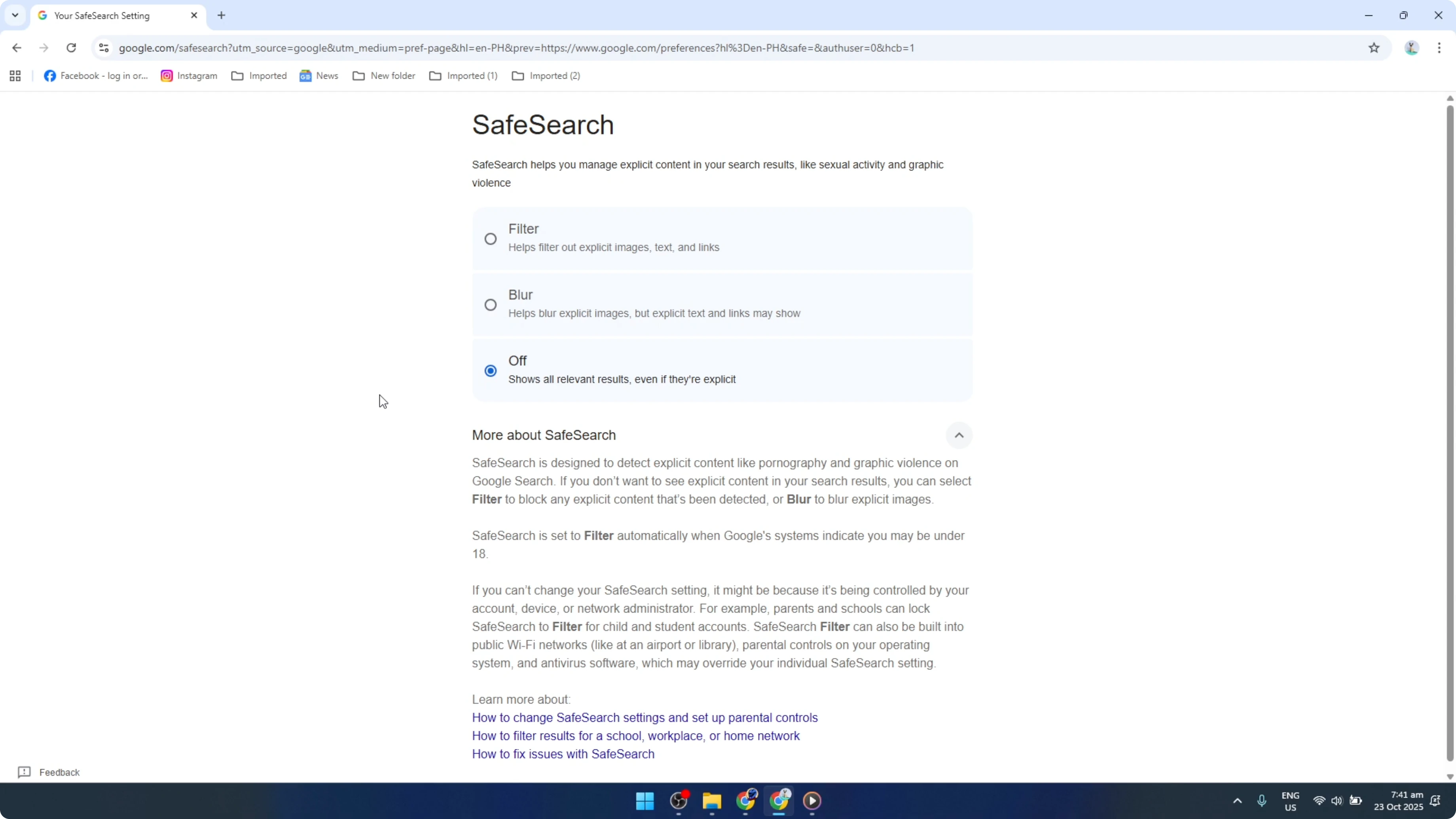Open the volume control in system tray
Image resolution: width=1456 pixels, height=819 pixels.
point(1337,801)
